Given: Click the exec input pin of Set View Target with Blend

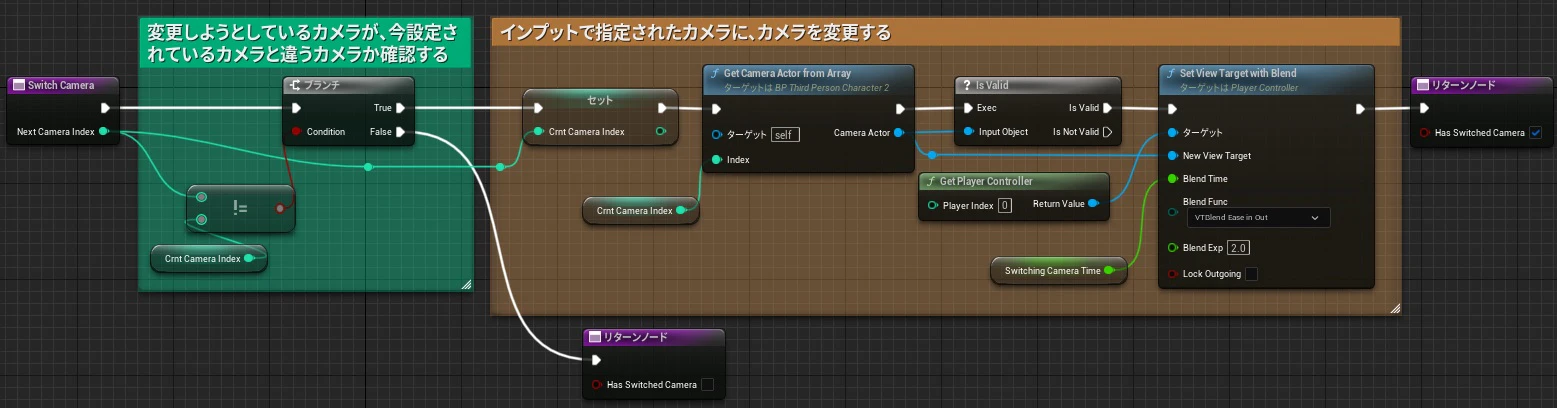Looking at the screenshot, I should tap(1173, 108).
